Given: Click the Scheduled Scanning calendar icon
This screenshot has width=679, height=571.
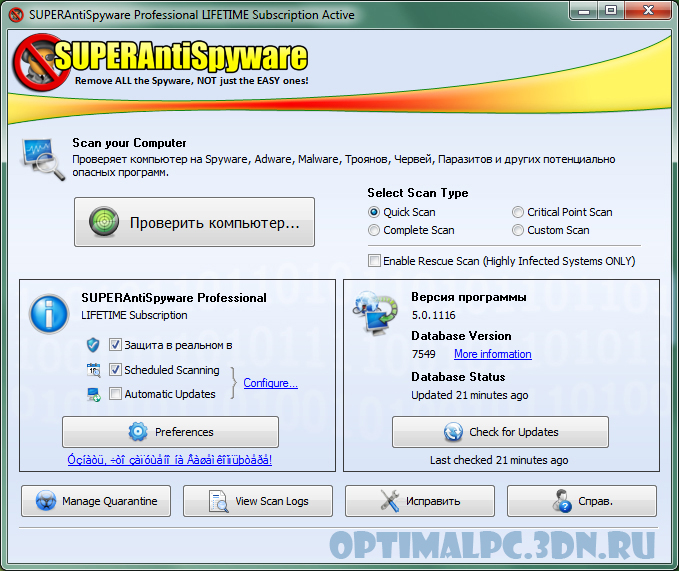Looking at the screenshot, I should pyautogui.click(x=93, y=370).
